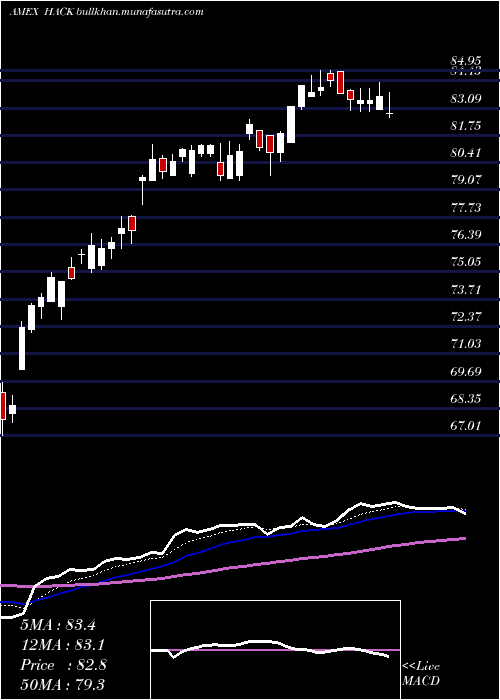Click the 69.69 price axis label
Viewport: 500px width, 700px height.
coord(466,371)
